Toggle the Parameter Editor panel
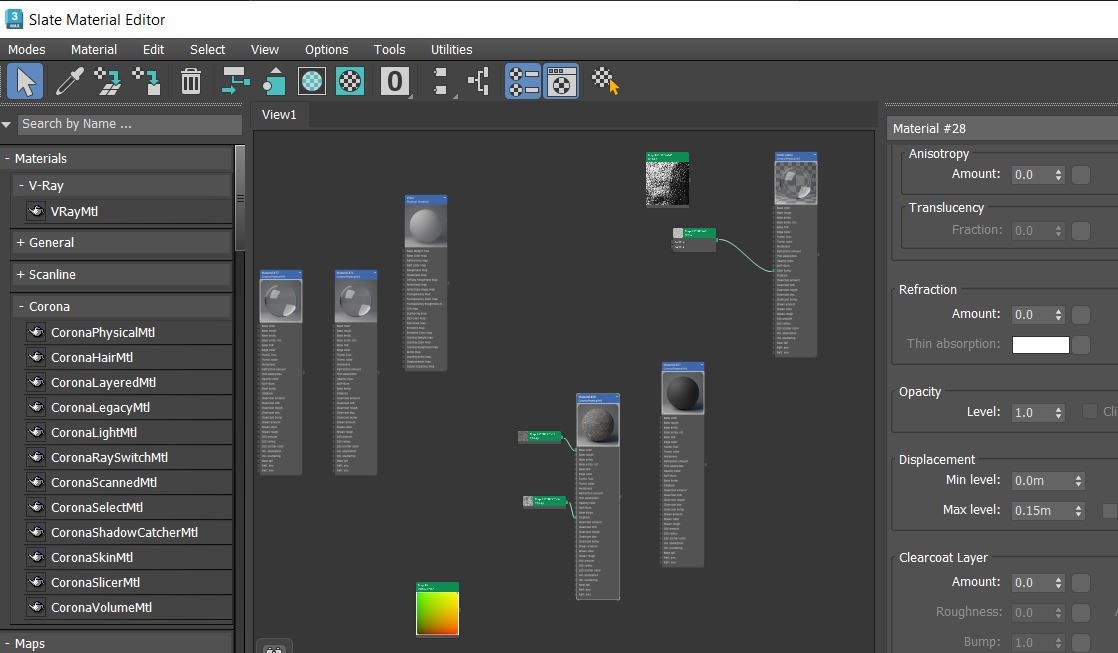1118x653 pixels. coord(561,81)
